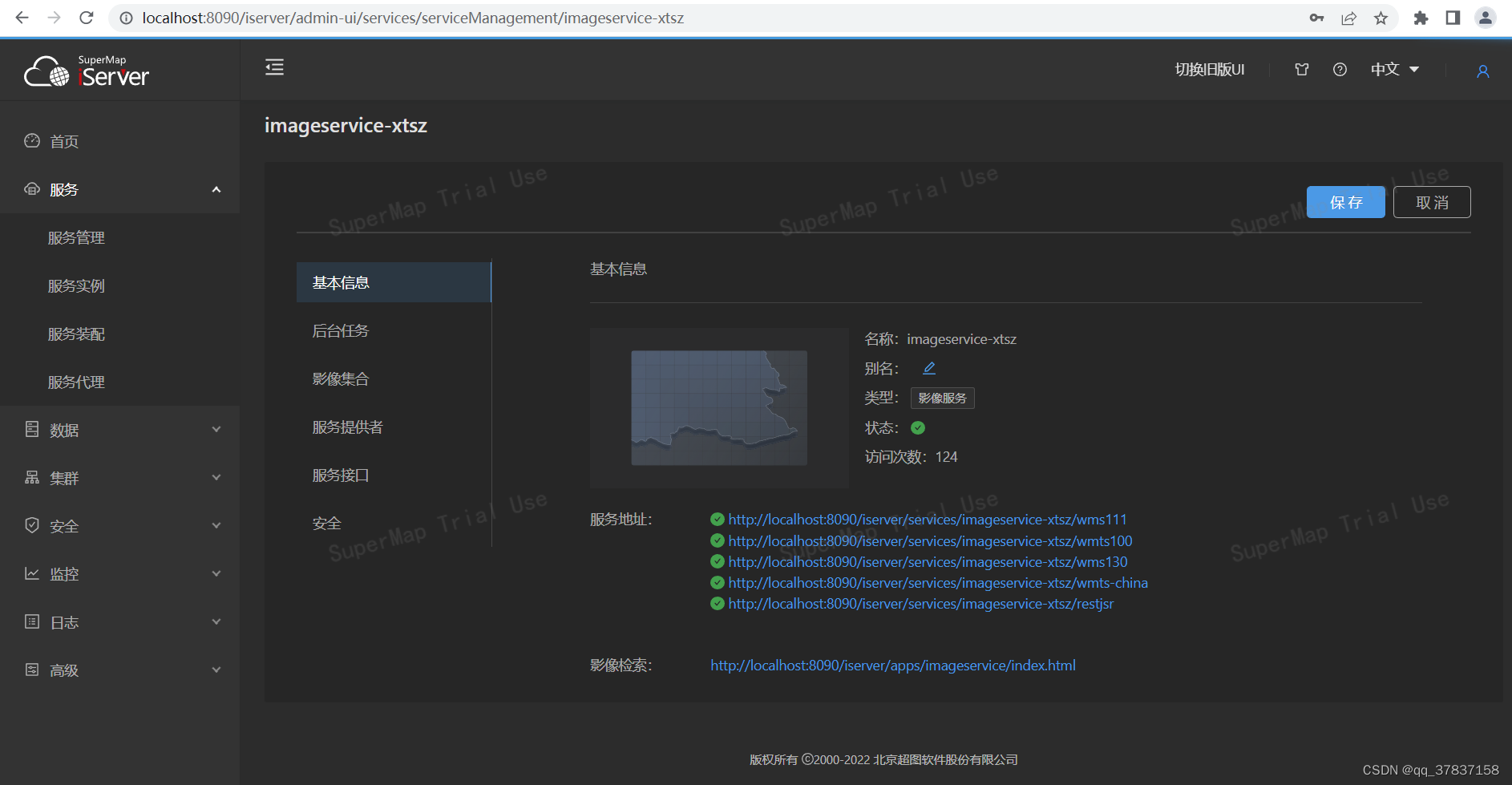
Task: Select the 服务接口 tab
Action: pos(394,475)
